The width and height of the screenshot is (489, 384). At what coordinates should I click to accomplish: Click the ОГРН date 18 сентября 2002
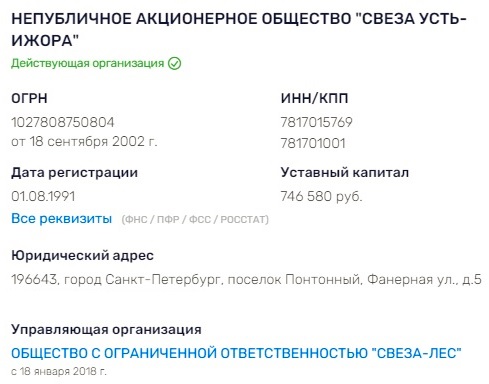coord(84,142)
